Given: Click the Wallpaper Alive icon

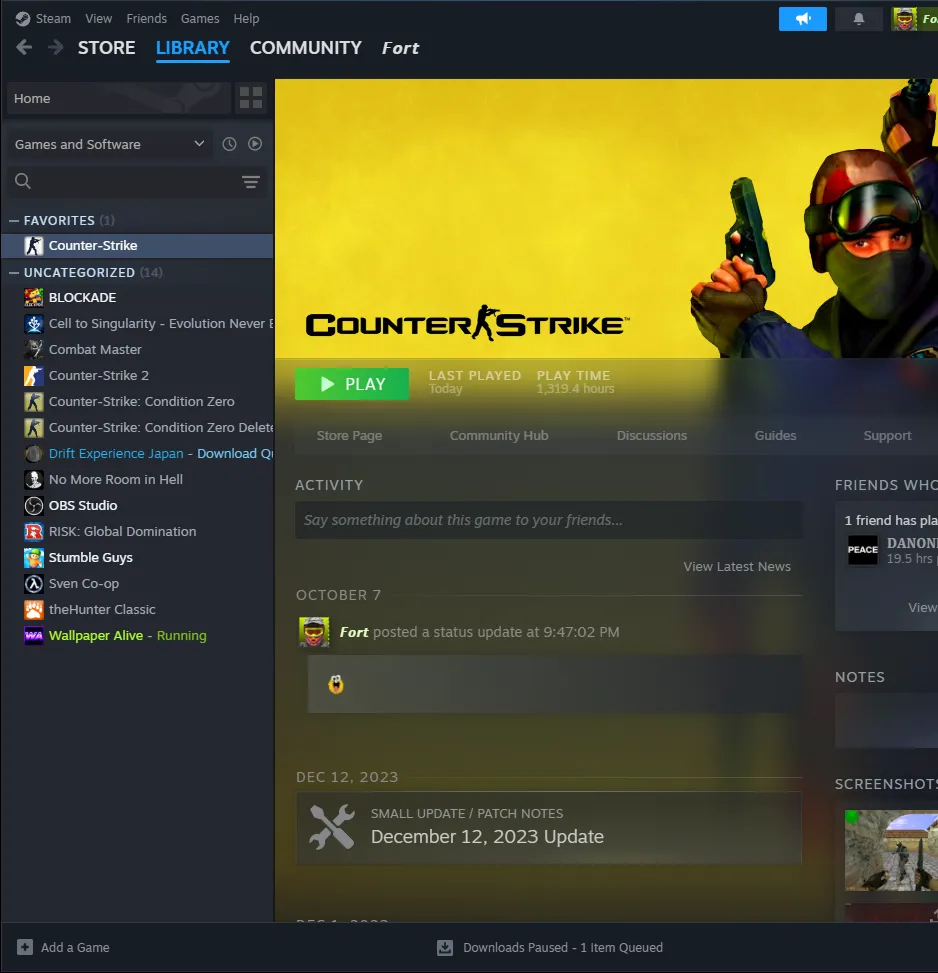Looking at the screenshot, I should click(x=34, y=637).
